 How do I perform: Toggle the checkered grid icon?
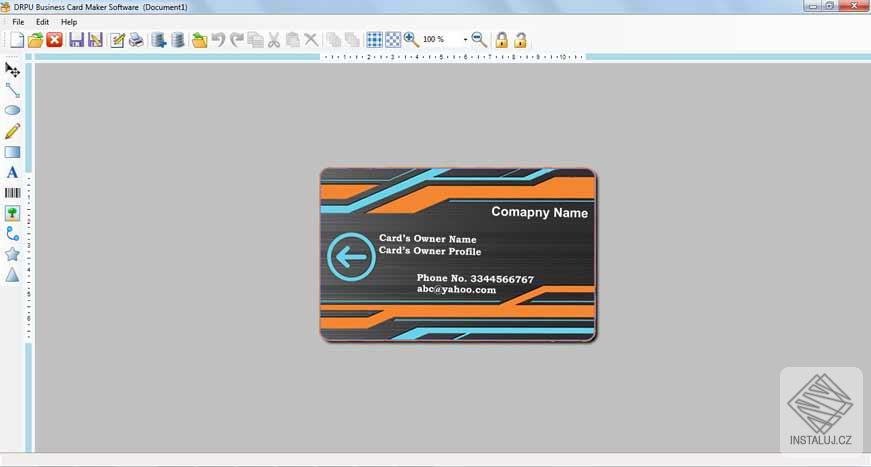393,40
